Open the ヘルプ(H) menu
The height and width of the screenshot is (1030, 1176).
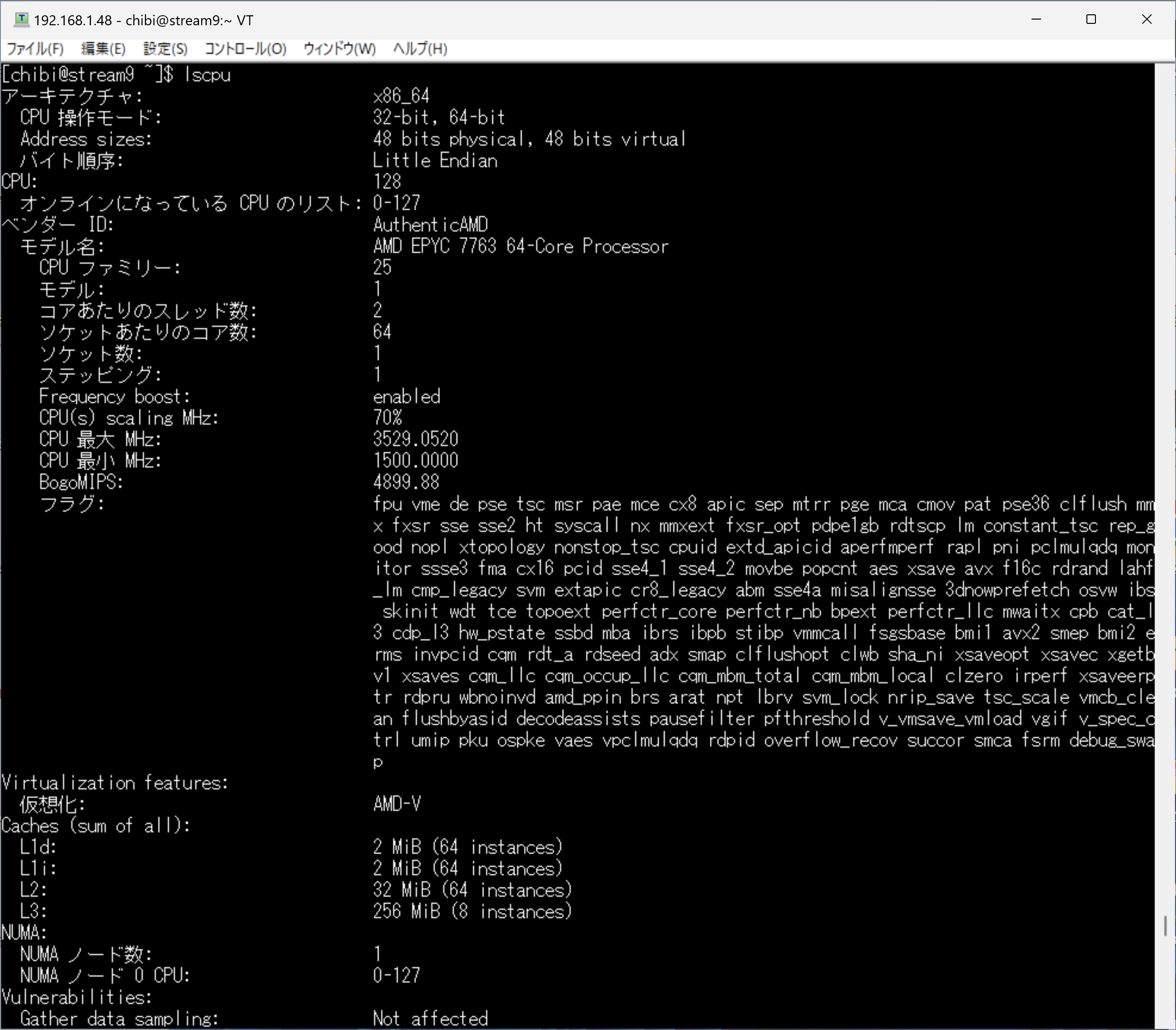[420, 49]
